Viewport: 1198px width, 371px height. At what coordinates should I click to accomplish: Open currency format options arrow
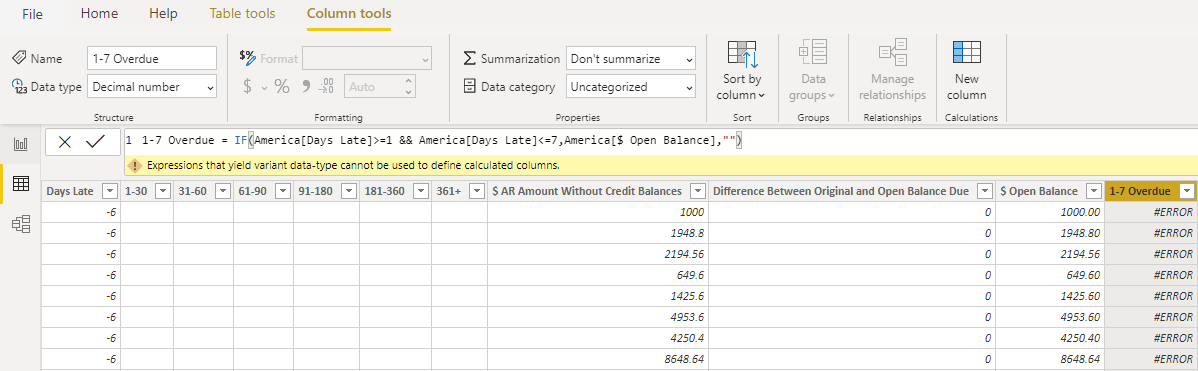264,88
